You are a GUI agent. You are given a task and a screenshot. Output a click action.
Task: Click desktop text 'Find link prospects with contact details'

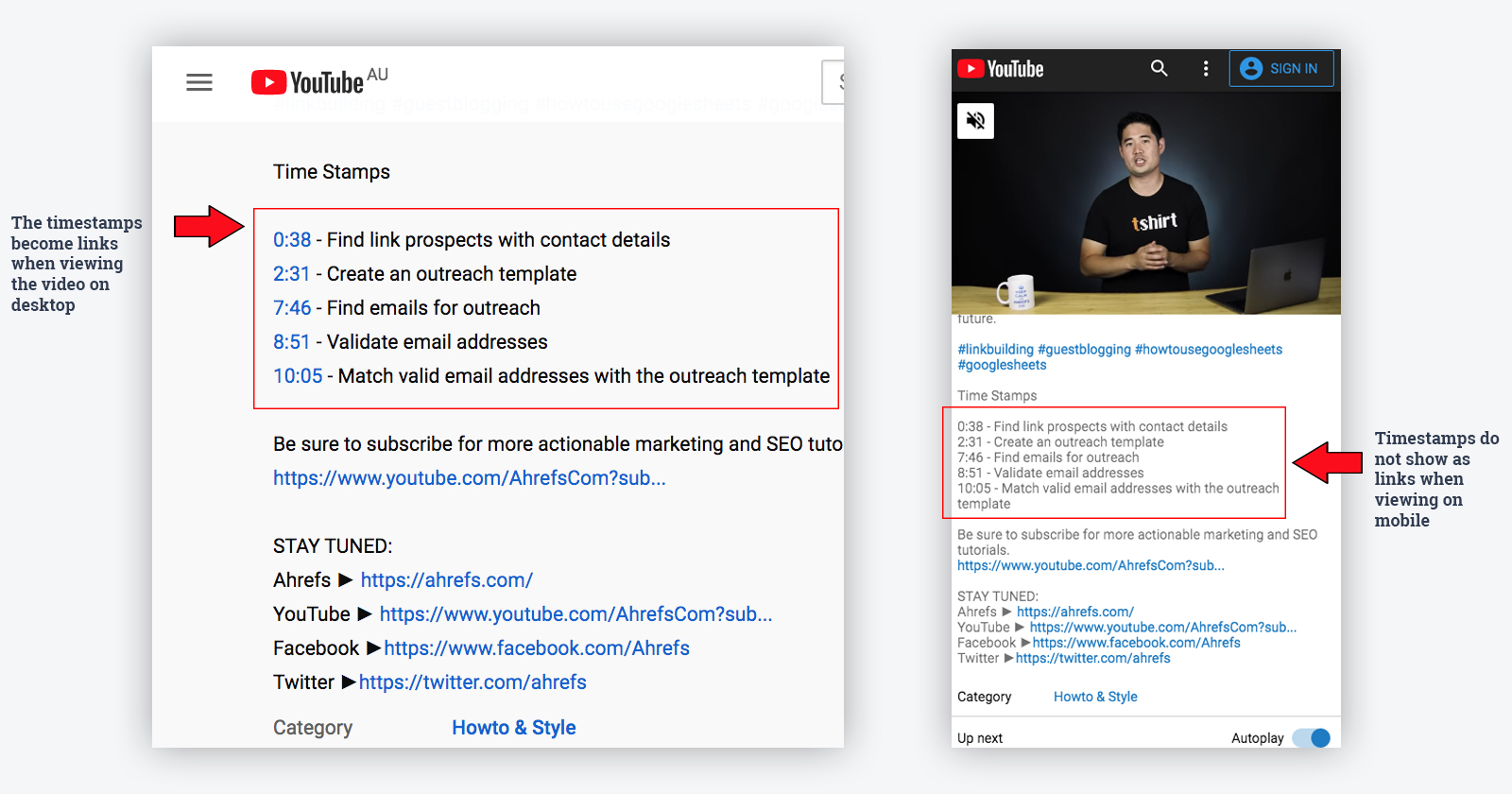(x=498, y=240)
